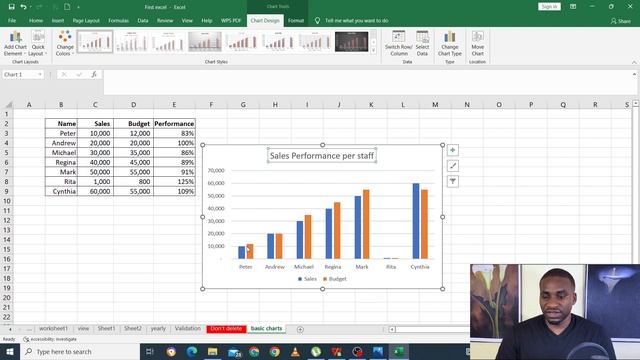The width and height of the screenshot is (640, 360).
Task: Click the Tell me what you want to do box
Action: point(356,20)
